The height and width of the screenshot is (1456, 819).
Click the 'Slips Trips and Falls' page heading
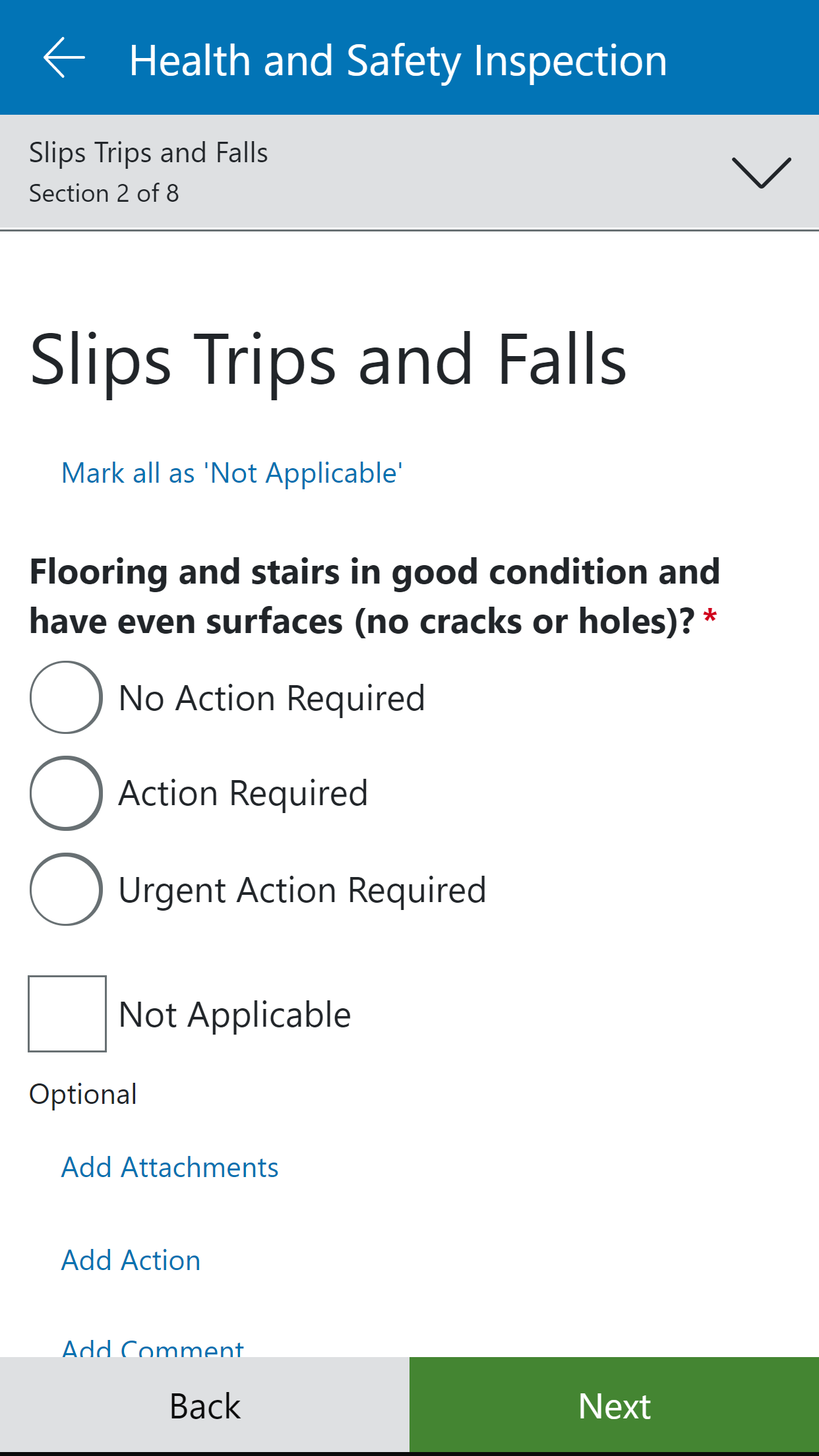point(329,359)
